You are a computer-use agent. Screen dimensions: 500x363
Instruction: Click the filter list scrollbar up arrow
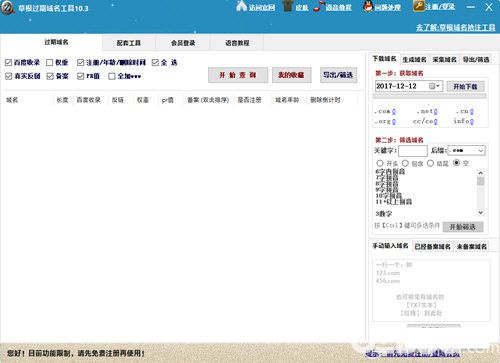coord(480,173)
